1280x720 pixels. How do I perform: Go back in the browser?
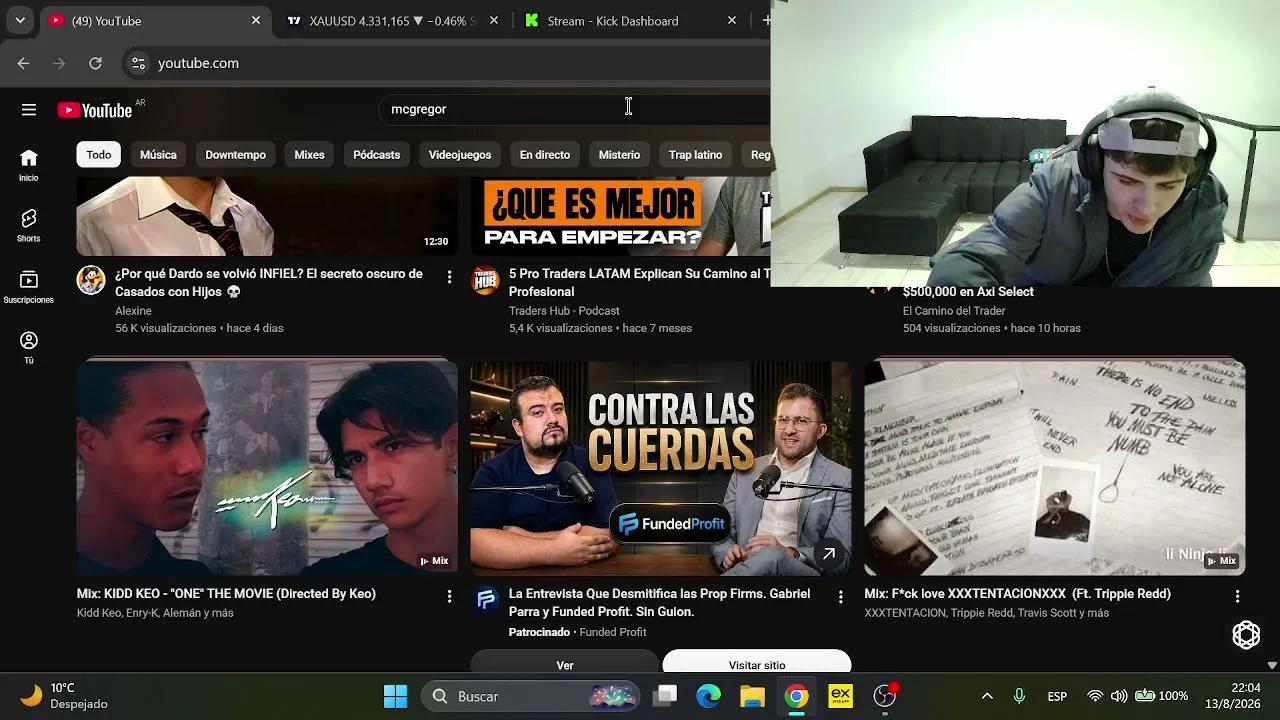click(x=23, y=63)
